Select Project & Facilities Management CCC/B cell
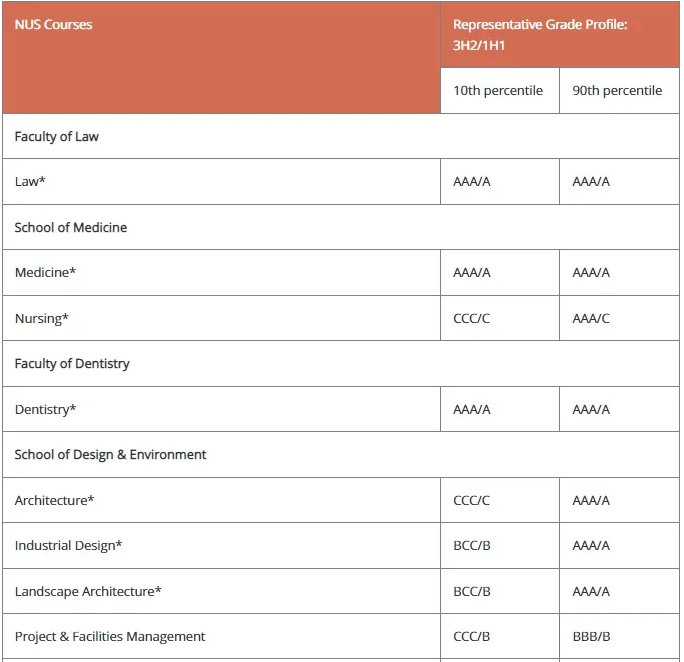 tap(500, 636)
